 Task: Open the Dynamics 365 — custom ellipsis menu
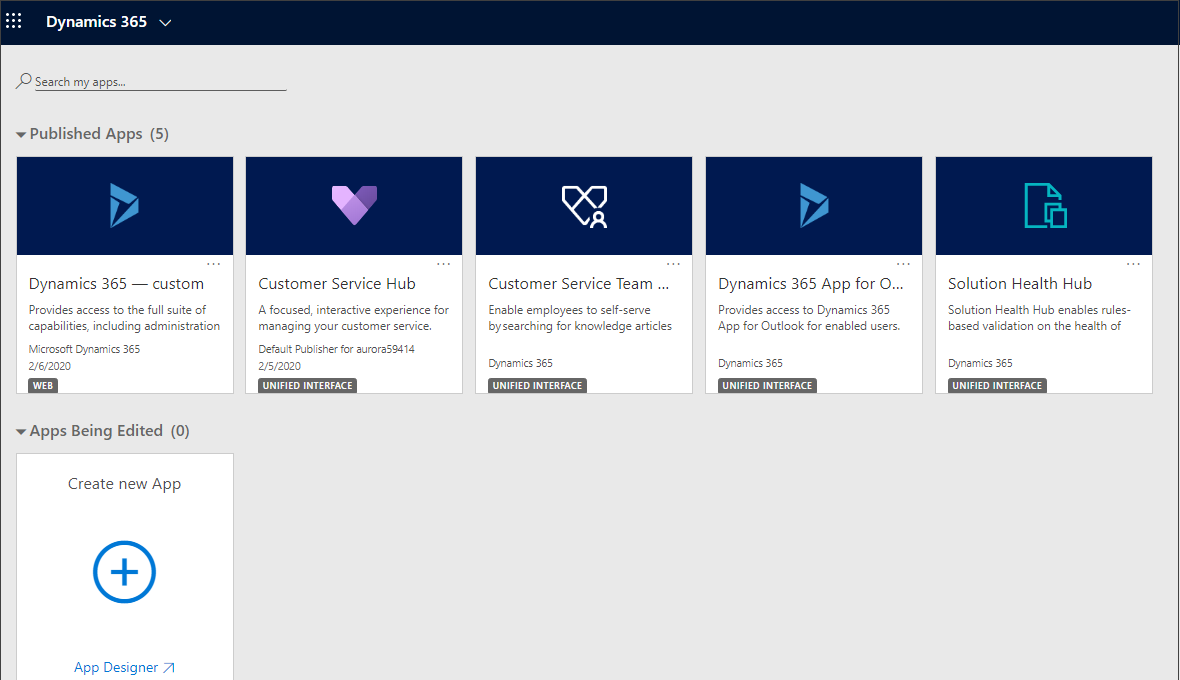(x=214, y=264)
